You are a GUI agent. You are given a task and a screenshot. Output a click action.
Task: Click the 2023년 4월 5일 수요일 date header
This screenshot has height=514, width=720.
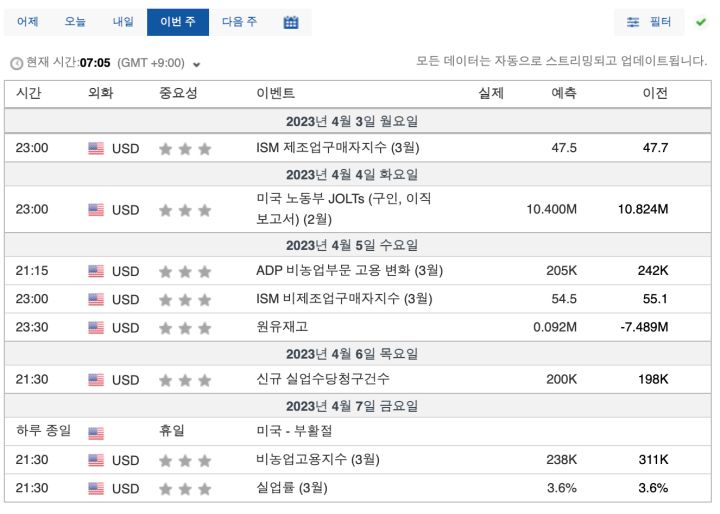click(x=352, y=245)
